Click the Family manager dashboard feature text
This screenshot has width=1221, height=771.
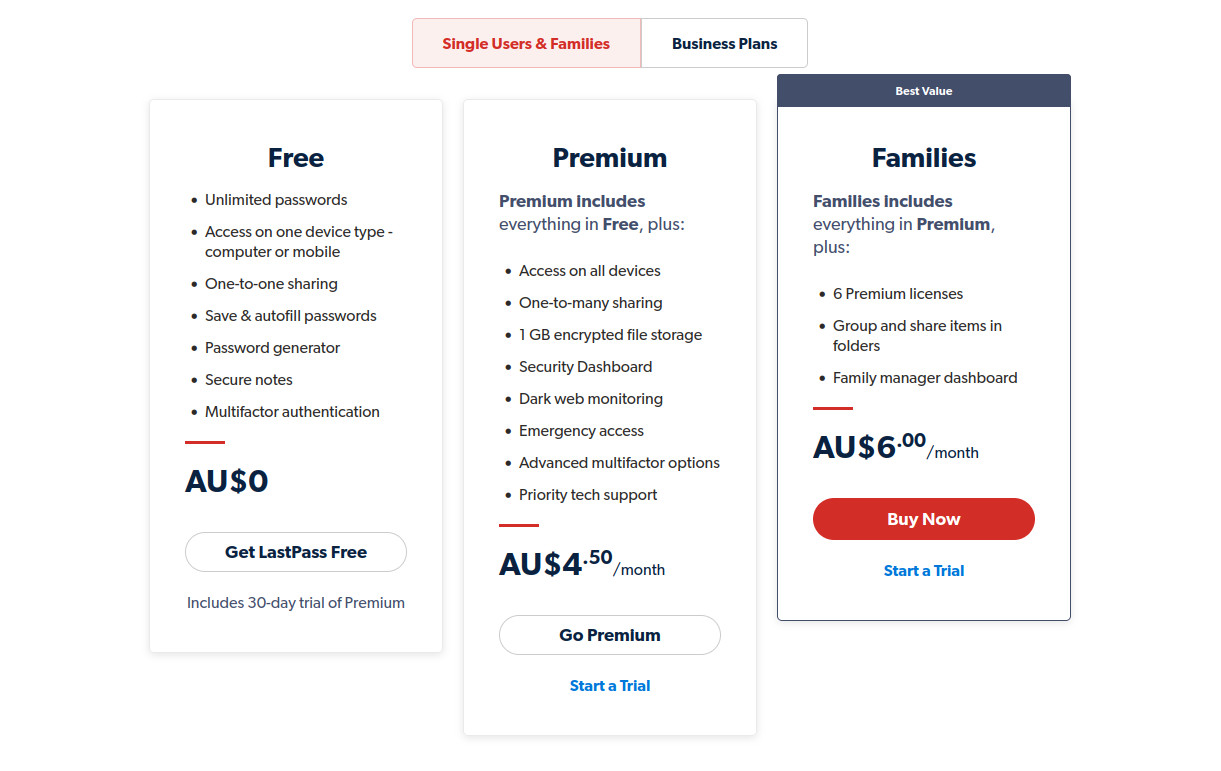pos(925,378)
